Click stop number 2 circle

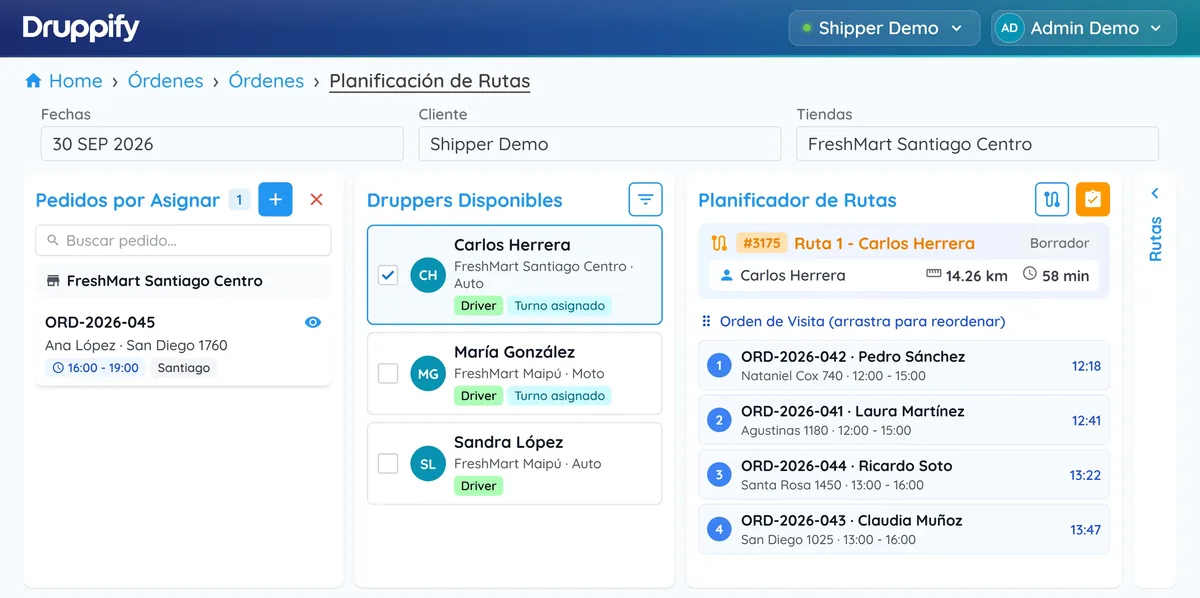pos(718,421)
